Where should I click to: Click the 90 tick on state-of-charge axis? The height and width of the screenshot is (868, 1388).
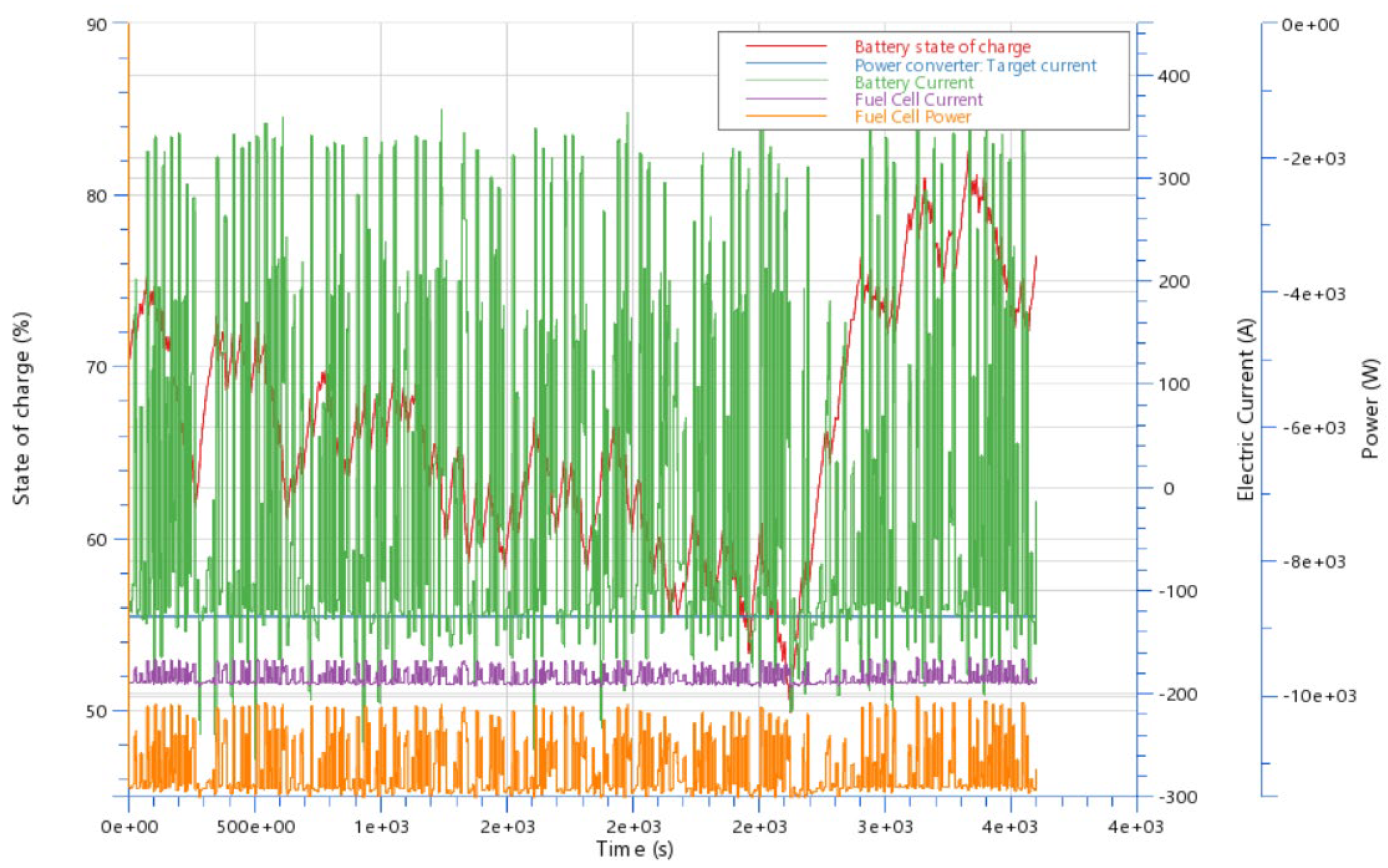[x=97, y=25]
